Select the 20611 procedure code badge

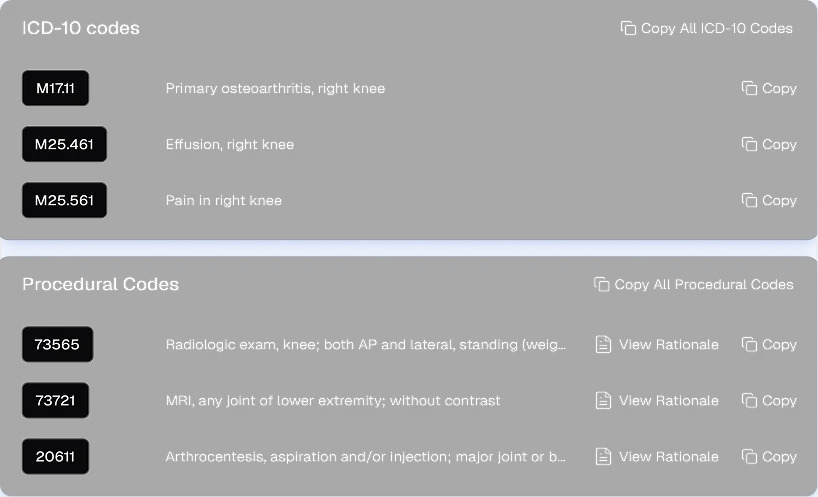tap(55, 456)
